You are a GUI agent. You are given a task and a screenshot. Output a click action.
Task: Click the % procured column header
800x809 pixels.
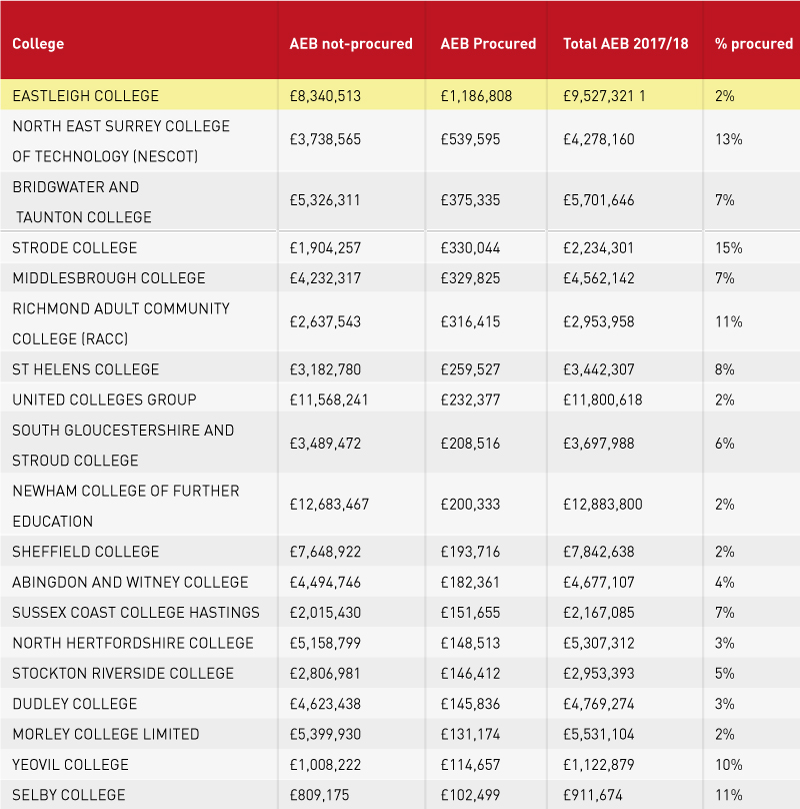pos(754,44)
